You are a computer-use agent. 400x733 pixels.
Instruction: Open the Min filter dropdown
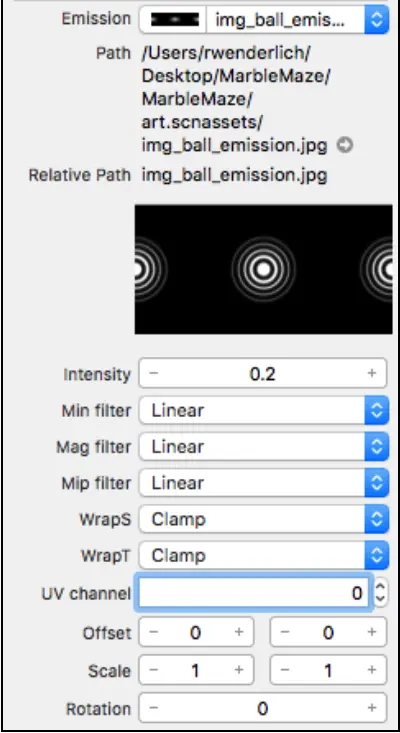click(264, 410)
